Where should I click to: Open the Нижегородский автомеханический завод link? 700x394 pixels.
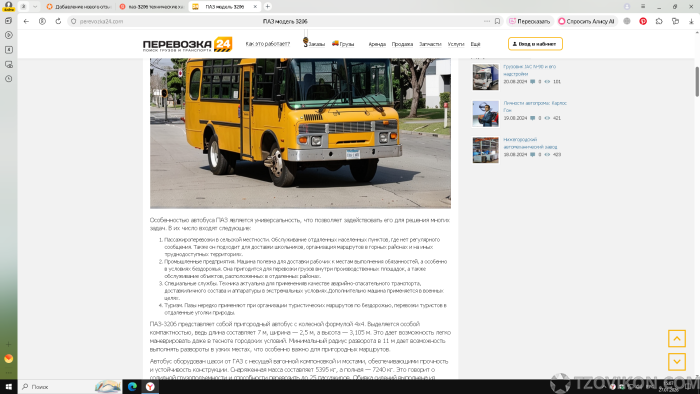click(x=530, y=143)
